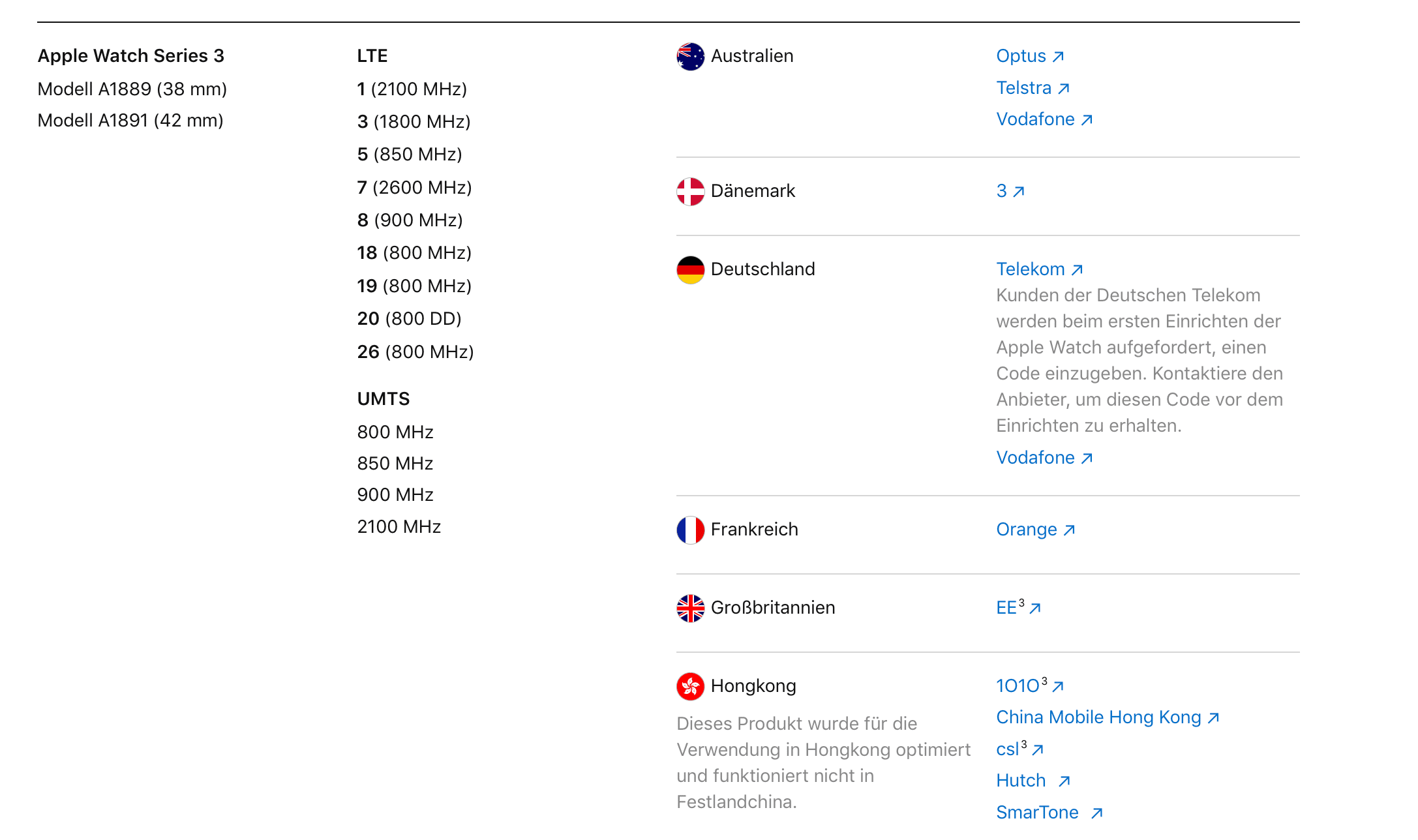The width and height of the screenshot is (1418, 840).
Task: Click the Australia flag icon
Action: pyautogui.click(x=690, y=57)
